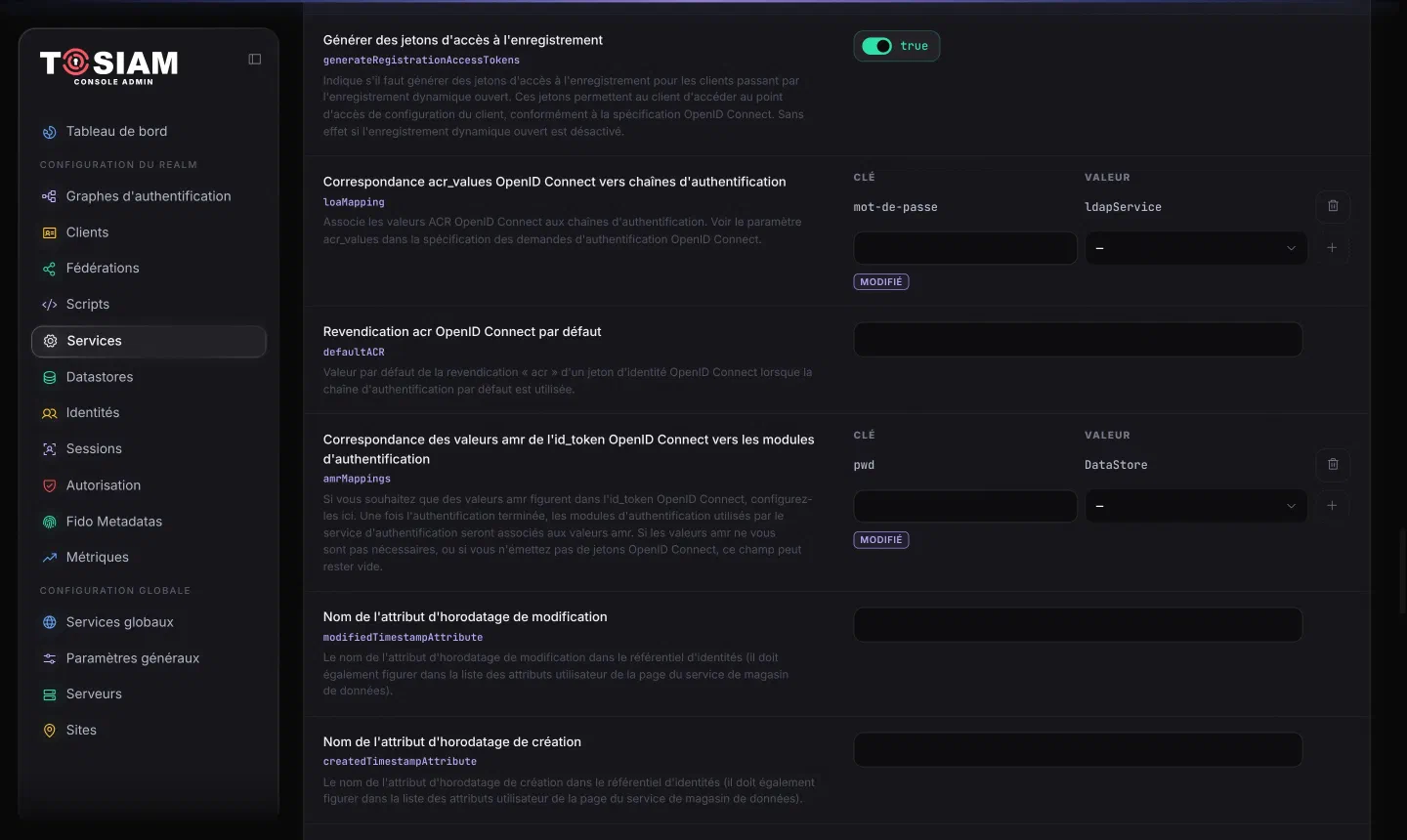The image size is (1407, 840).
Task: Click the modifiedTimestampAttribute input
Action: coord(1078,625)
